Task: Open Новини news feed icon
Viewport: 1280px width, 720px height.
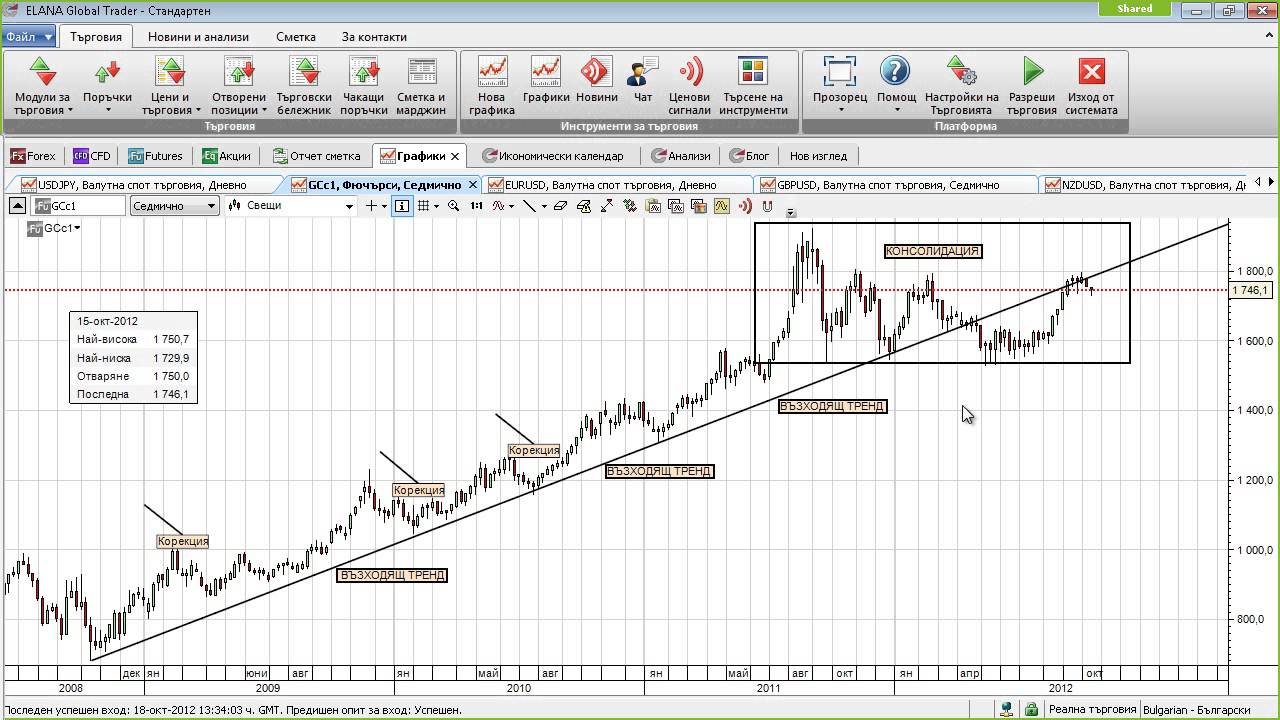Action: click(x=596, y=73)
